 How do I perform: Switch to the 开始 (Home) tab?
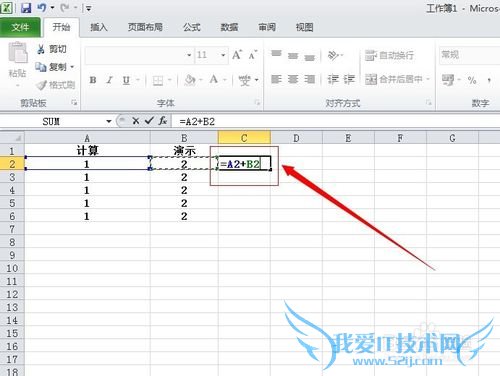point(61,27)
